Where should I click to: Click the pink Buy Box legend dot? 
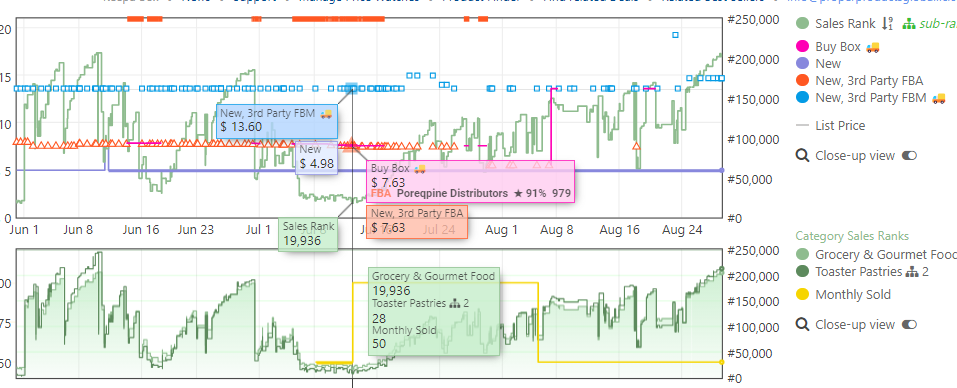pos(803,46)
